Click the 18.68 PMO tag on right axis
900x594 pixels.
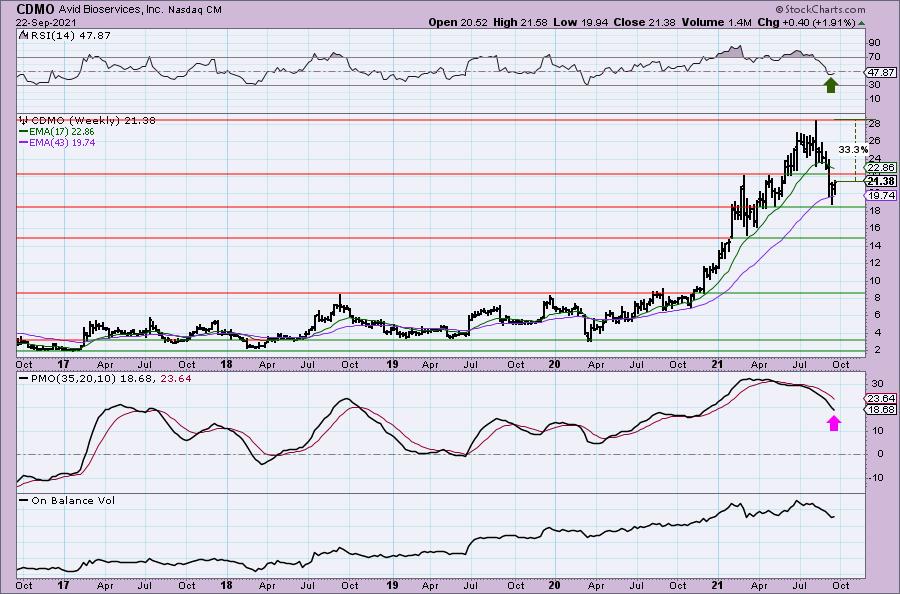(881, 410)
